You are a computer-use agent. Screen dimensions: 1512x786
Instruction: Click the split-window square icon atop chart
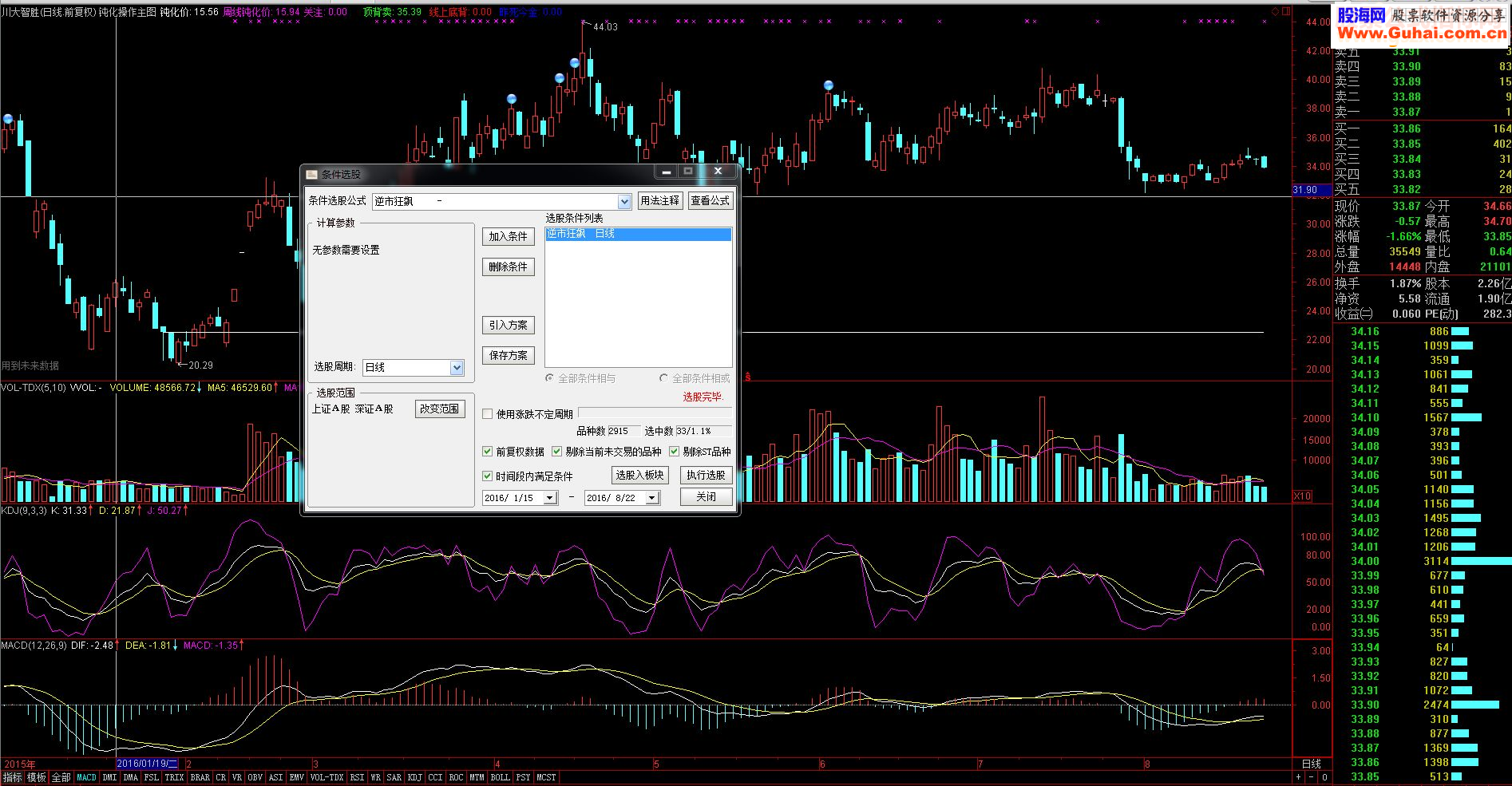(1286, 11)
